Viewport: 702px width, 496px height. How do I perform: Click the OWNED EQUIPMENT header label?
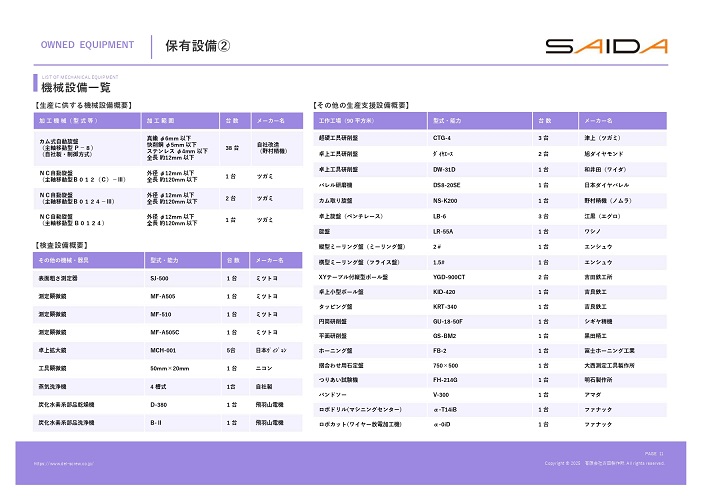point(87,46)
